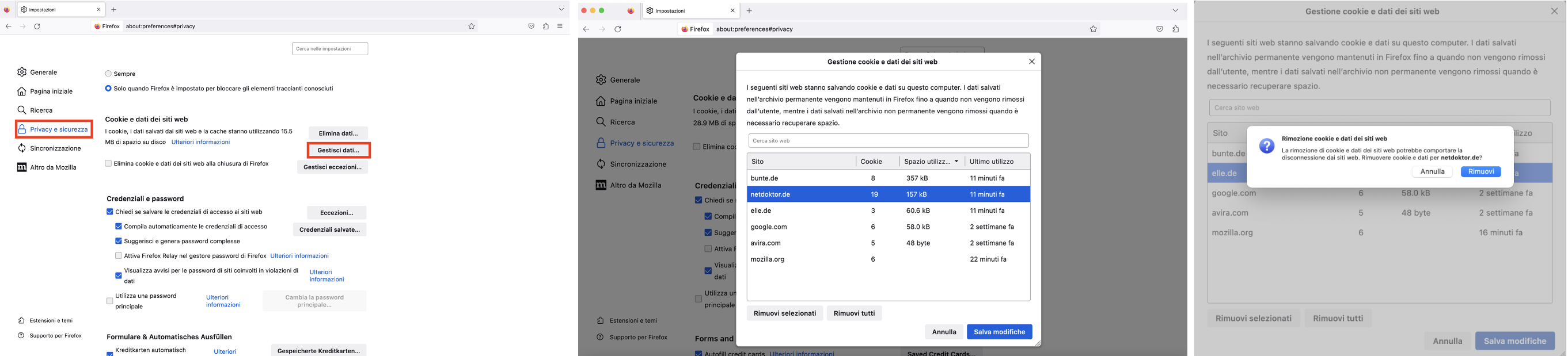Close the enlarged dialog in right panel
Viewport: 1568px width, 356px height.
tap(1554, 11)
